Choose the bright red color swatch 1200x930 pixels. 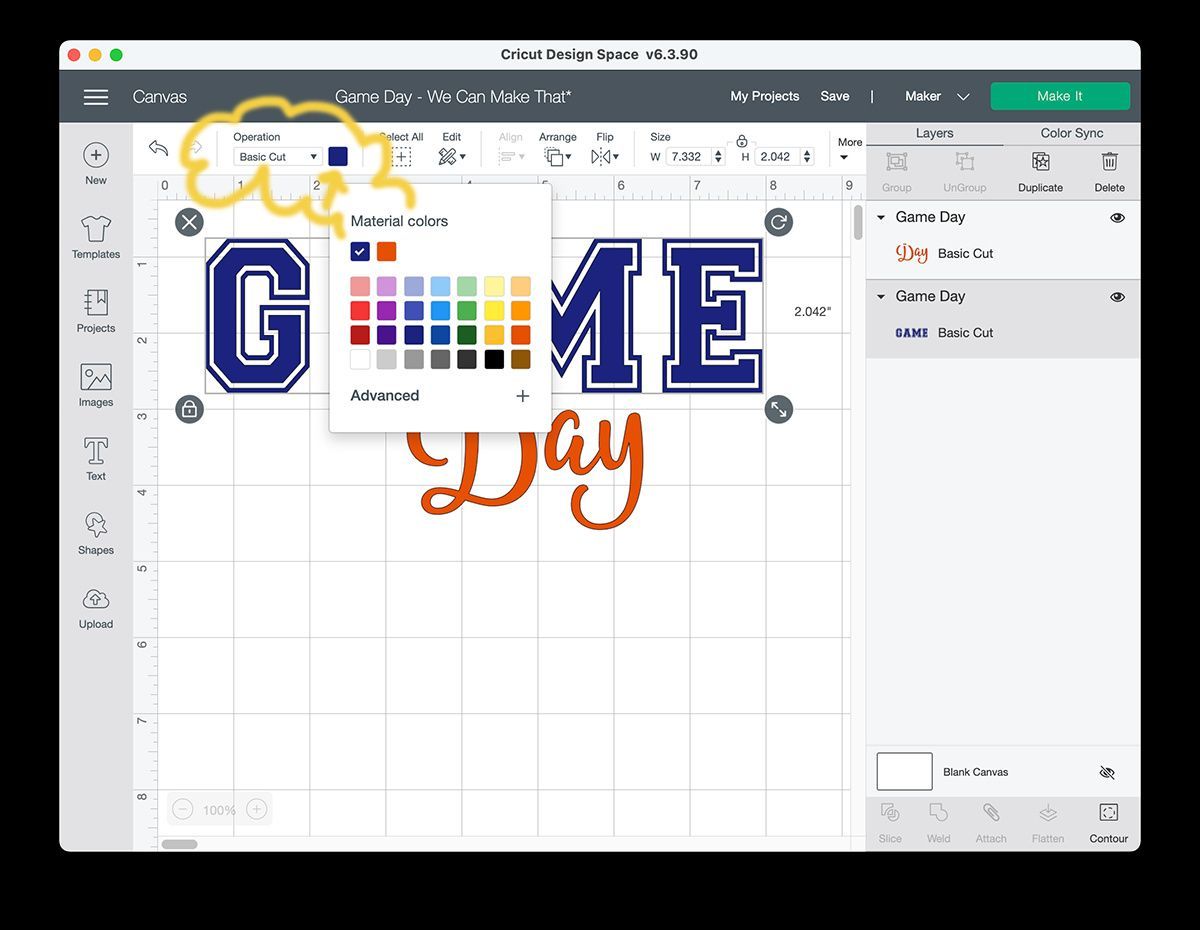[x=360, y=311]
